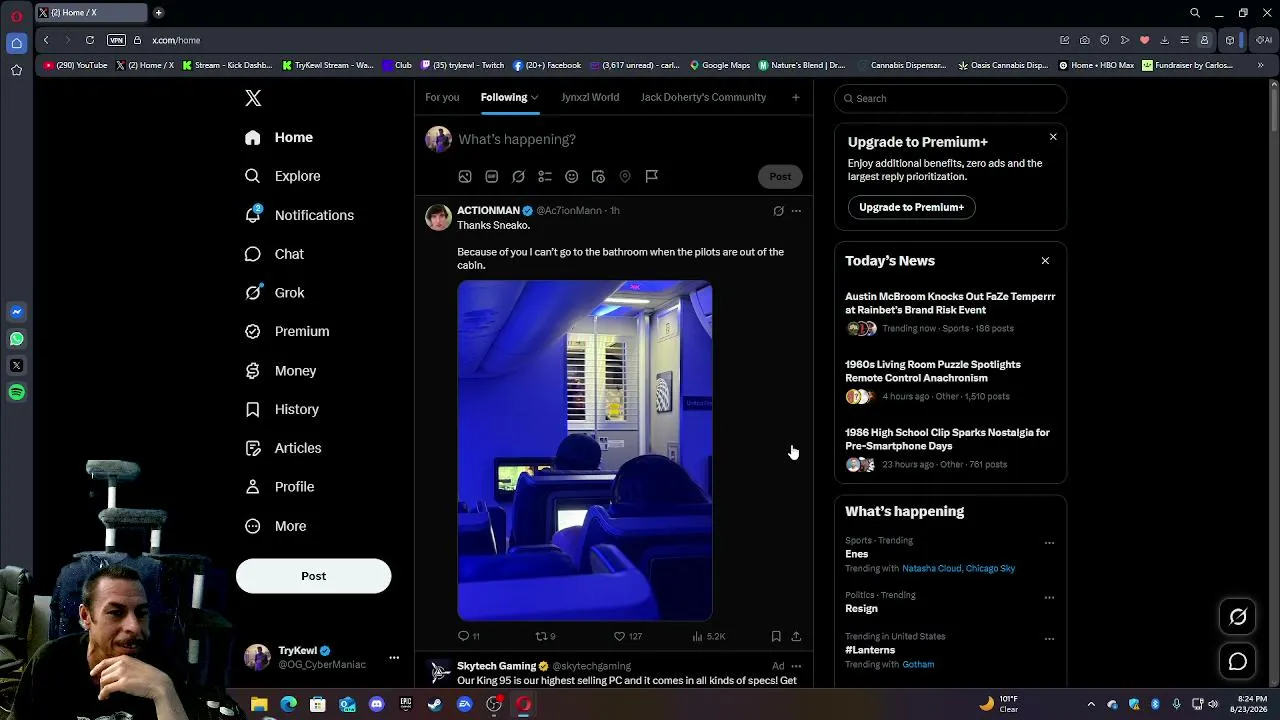The image size is (1280, 720).
Task: Click the flag icon in composer toolbar
Action: [652, 176]
